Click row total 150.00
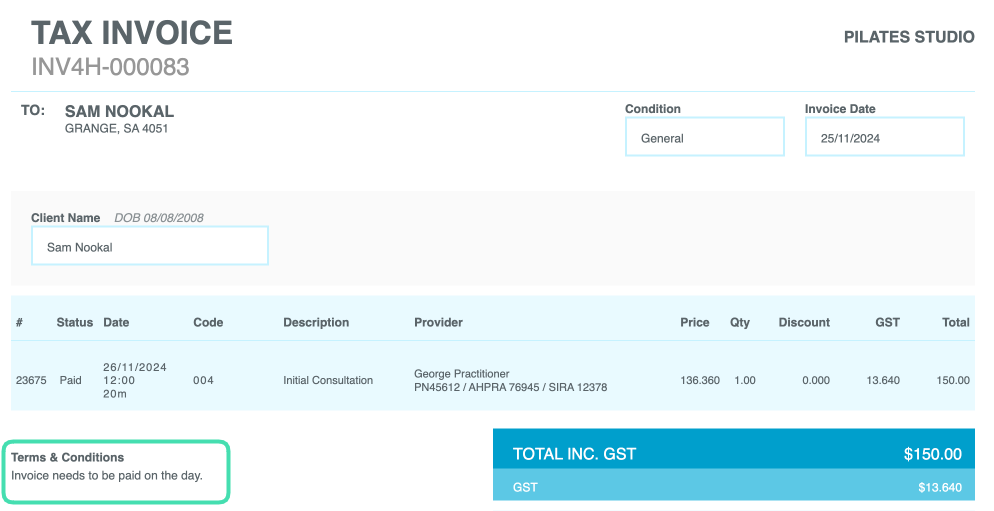This screenshot has width=994, height=511. [x=953, y=380]
